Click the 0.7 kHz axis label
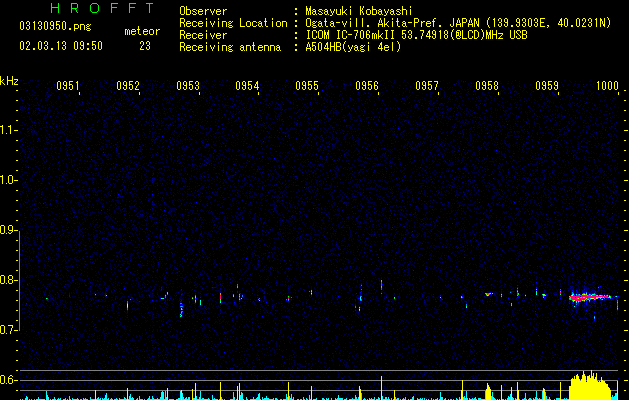The height and width of the screenshot is (400, 629). 8,330
